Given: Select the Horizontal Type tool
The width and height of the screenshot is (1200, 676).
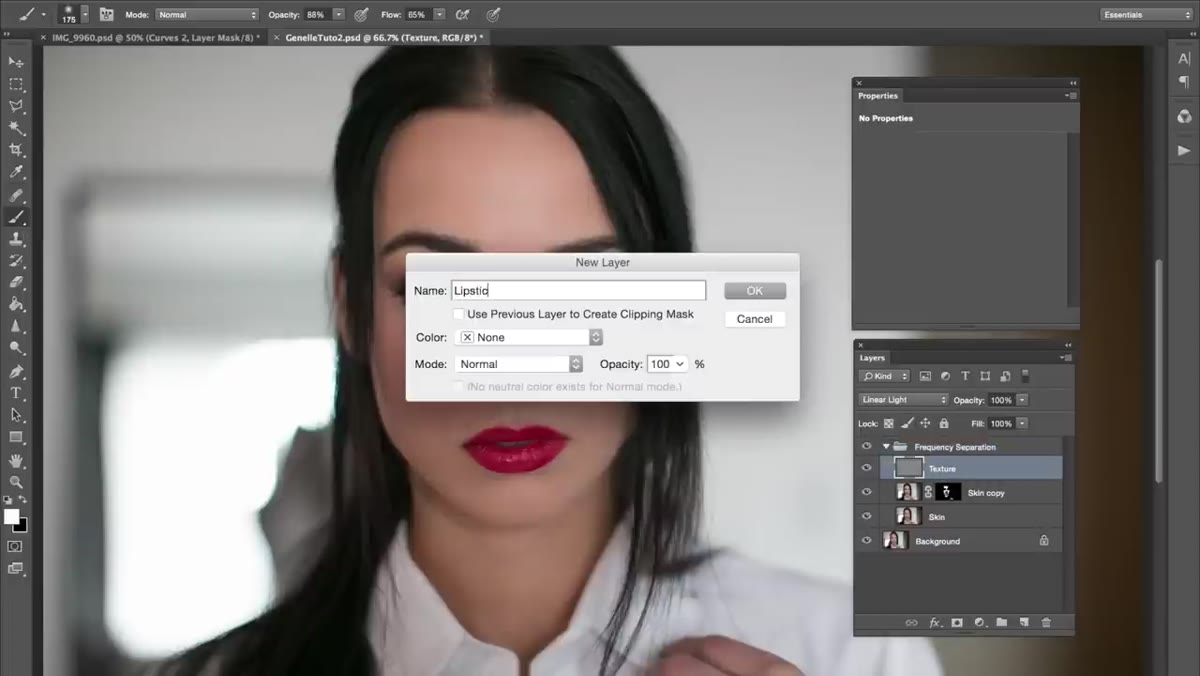Looking at the screenshot, I should (17, 393).
